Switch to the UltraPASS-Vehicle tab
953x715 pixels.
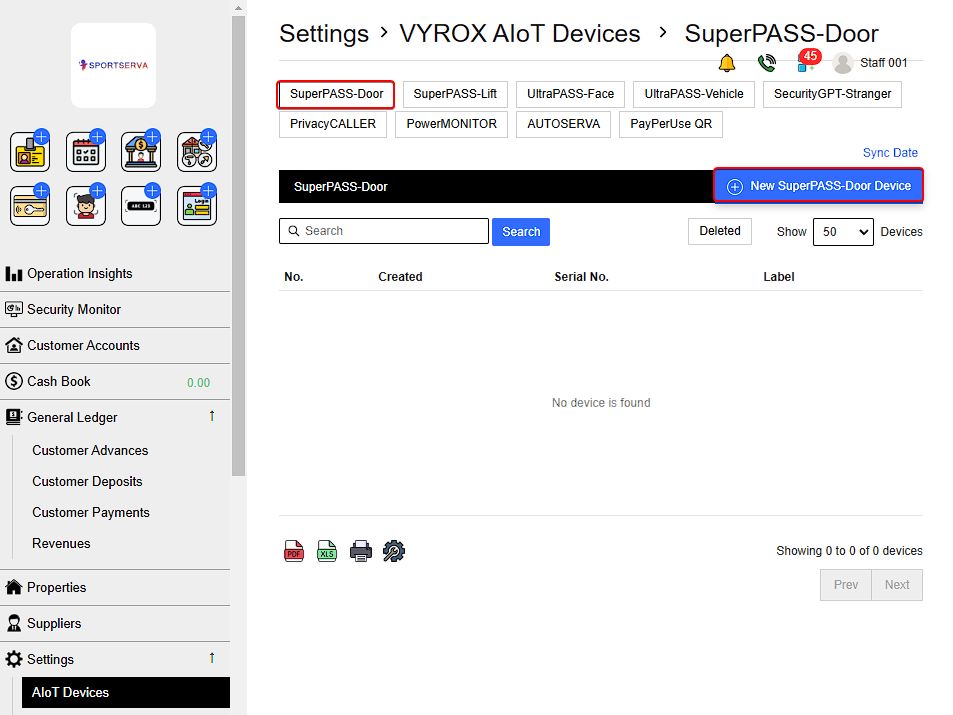tap(694, 95)
